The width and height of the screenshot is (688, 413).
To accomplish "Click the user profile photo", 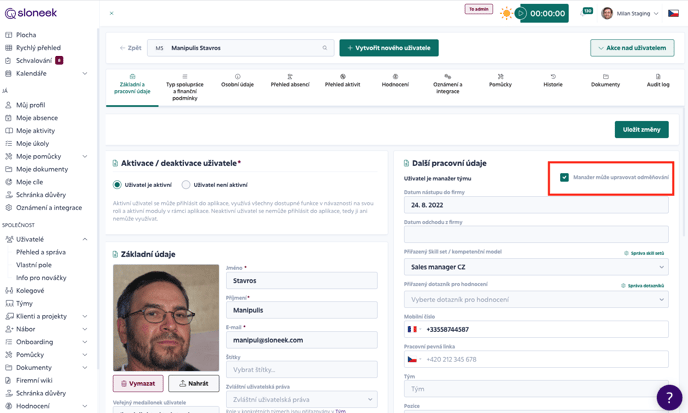I will (166, 317).
